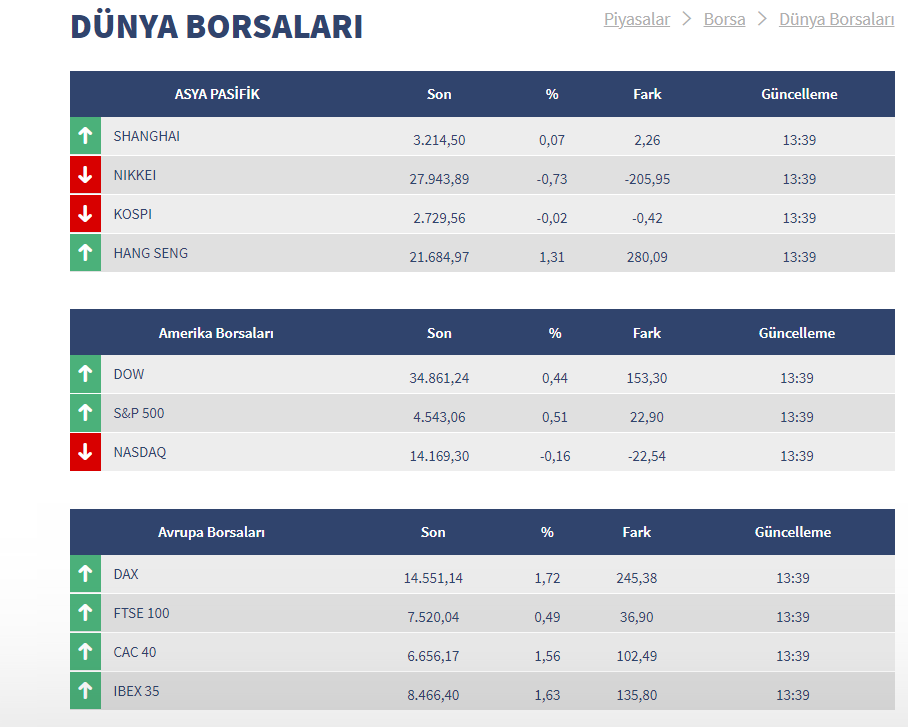Click the Amerika Borsaları table header
The height and width of the screenshot is (727, 908).
coord(216,333)
